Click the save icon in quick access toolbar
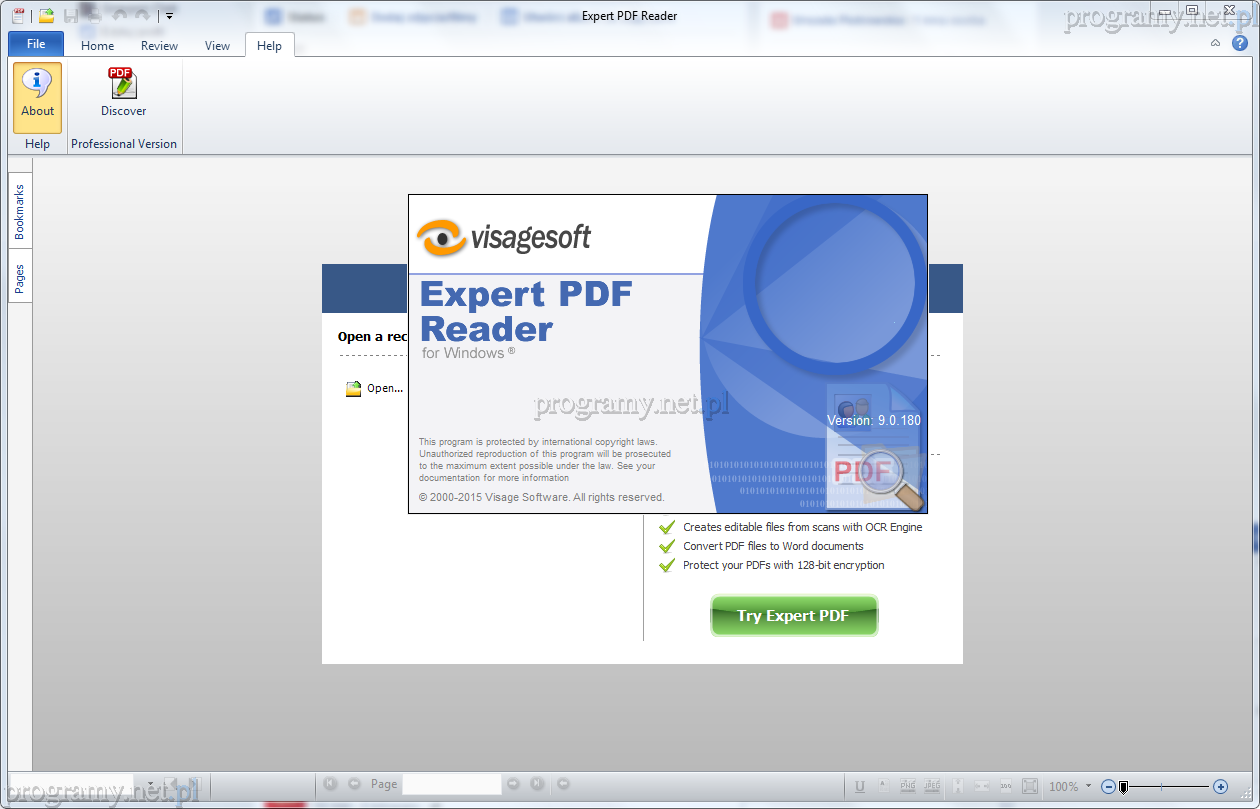This screenshot has width=1260, height=809. point(71,15)
